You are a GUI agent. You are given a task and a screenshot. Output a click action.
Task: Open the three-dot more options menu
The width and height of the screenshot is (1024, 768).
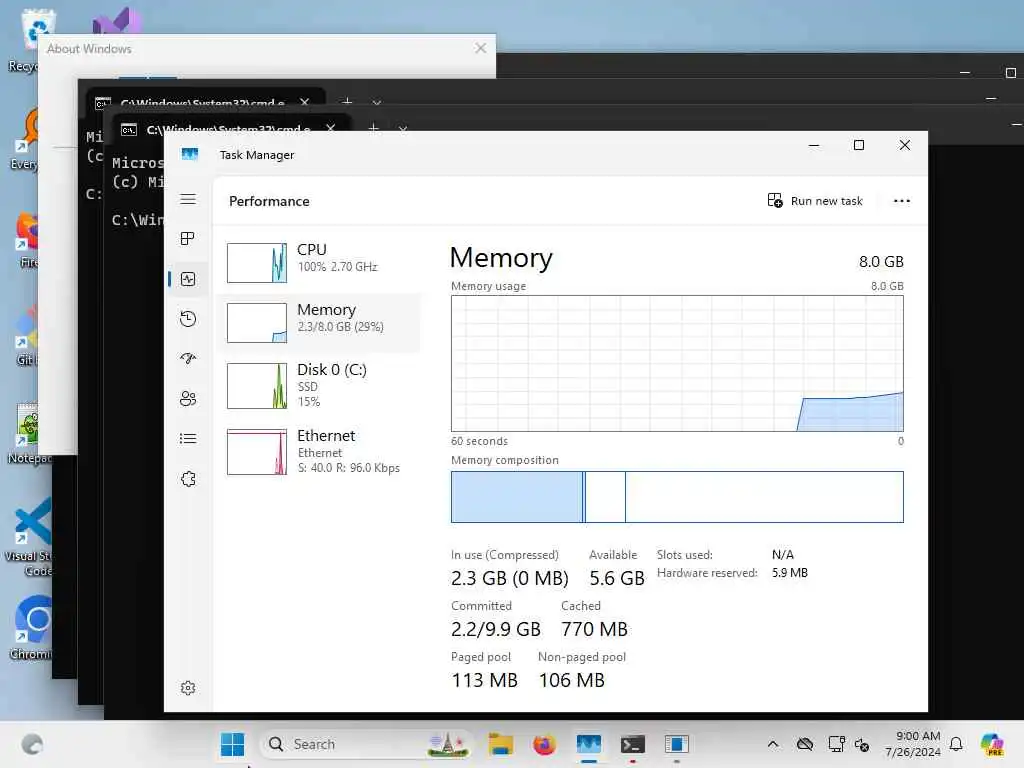pyautogui.click(x=902, y=200)
